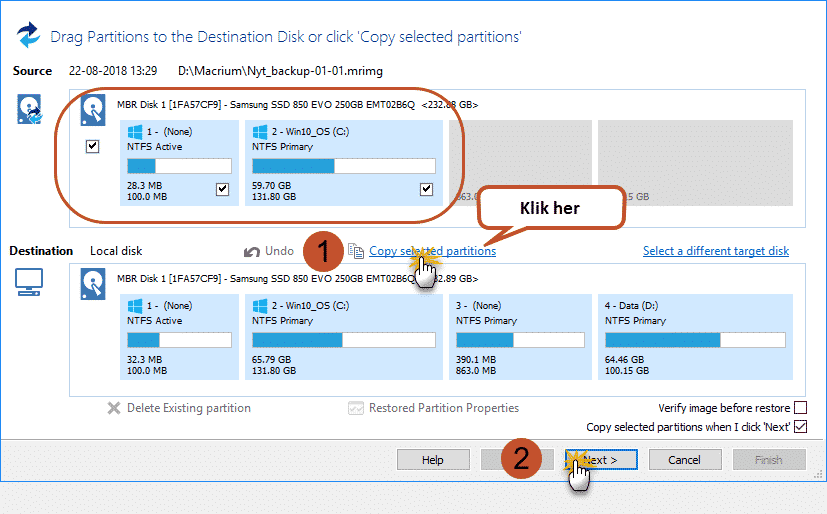Click the Windows logo on destination partition 1
Image resolution: width=827 pixels, height=514 pixels.
pyautogui.click(x=135, y=306)
